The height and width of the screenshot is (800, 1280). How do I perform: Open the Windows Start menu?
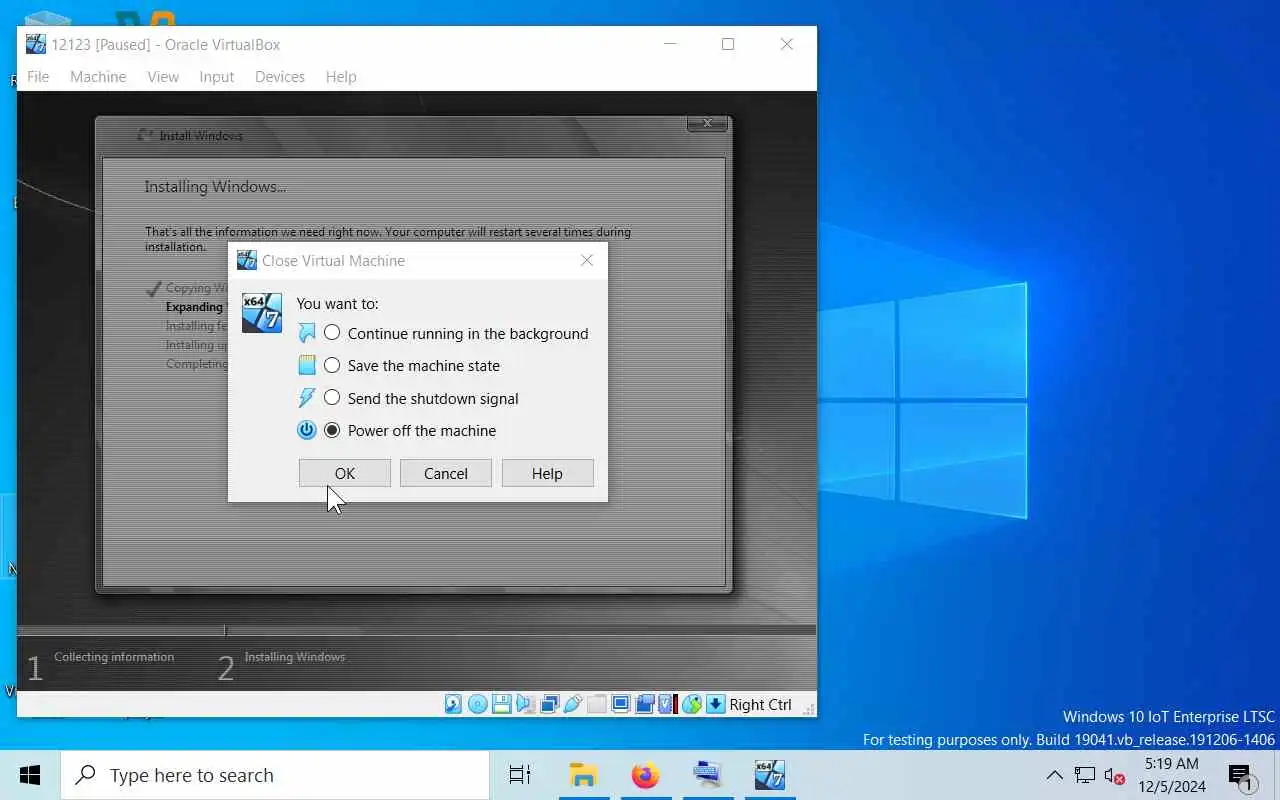click(x=30, y=775)
